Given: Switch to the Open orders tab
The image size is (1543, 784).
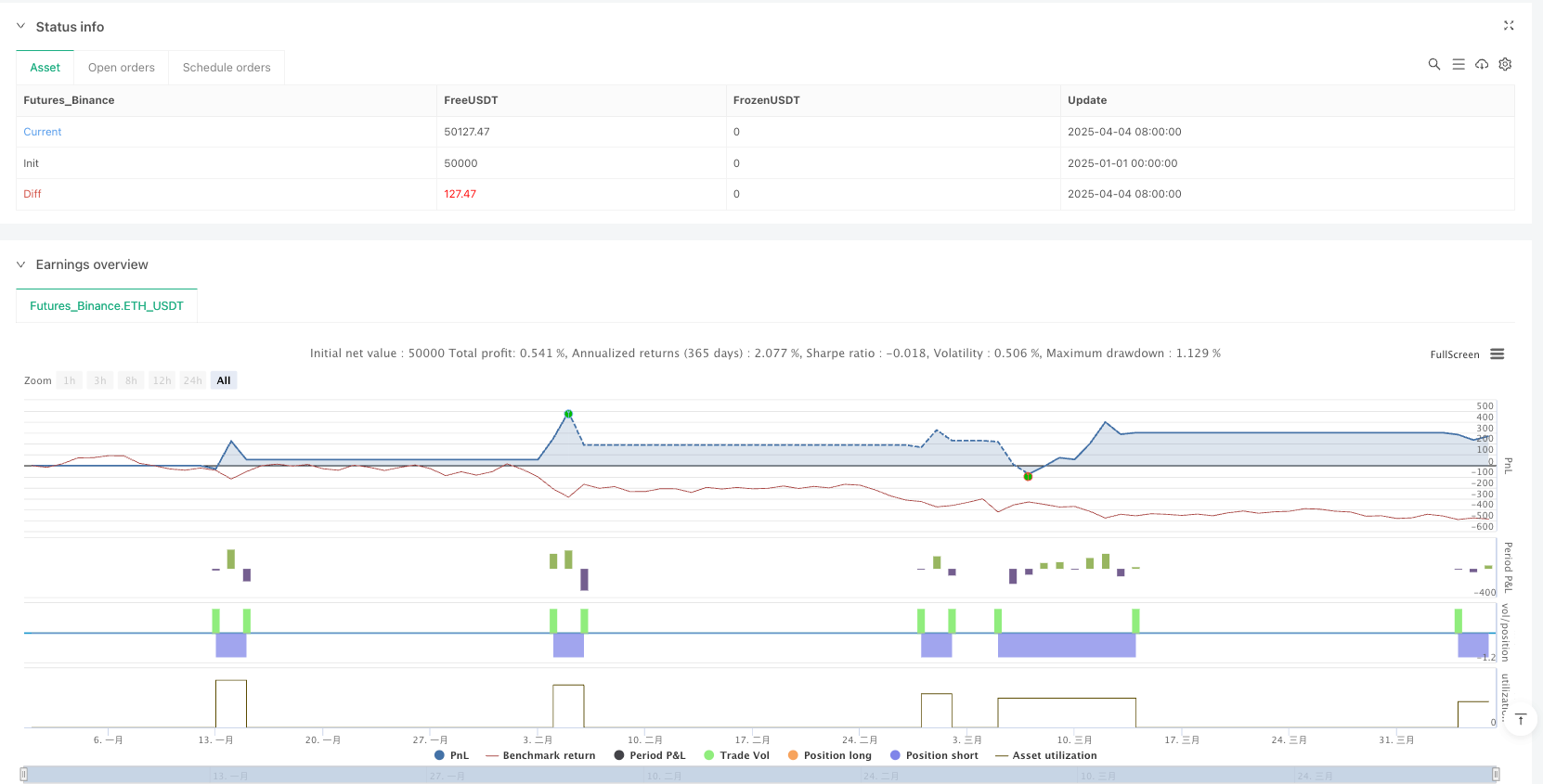Looking at the screenshot, I should pyautogui.click(x=122, y=68).
